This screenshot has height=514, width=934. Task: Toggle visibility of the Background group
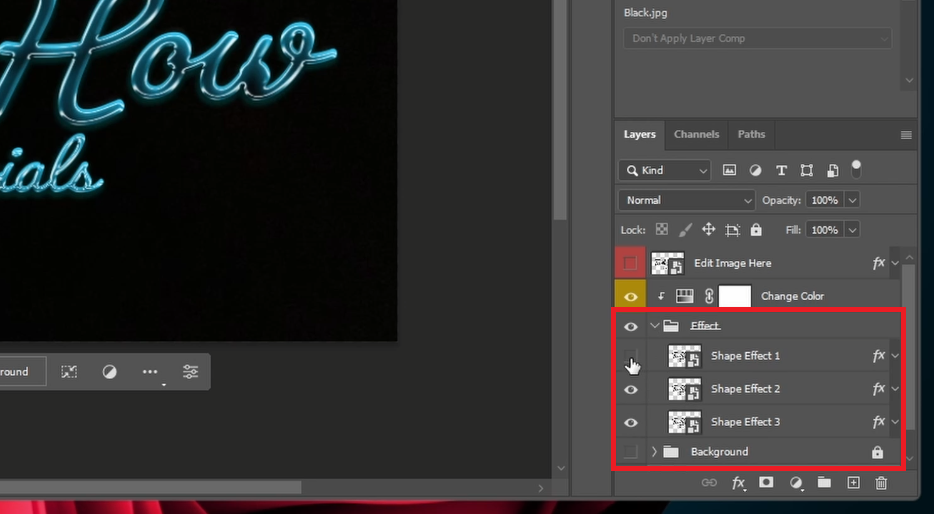(631, 452)
